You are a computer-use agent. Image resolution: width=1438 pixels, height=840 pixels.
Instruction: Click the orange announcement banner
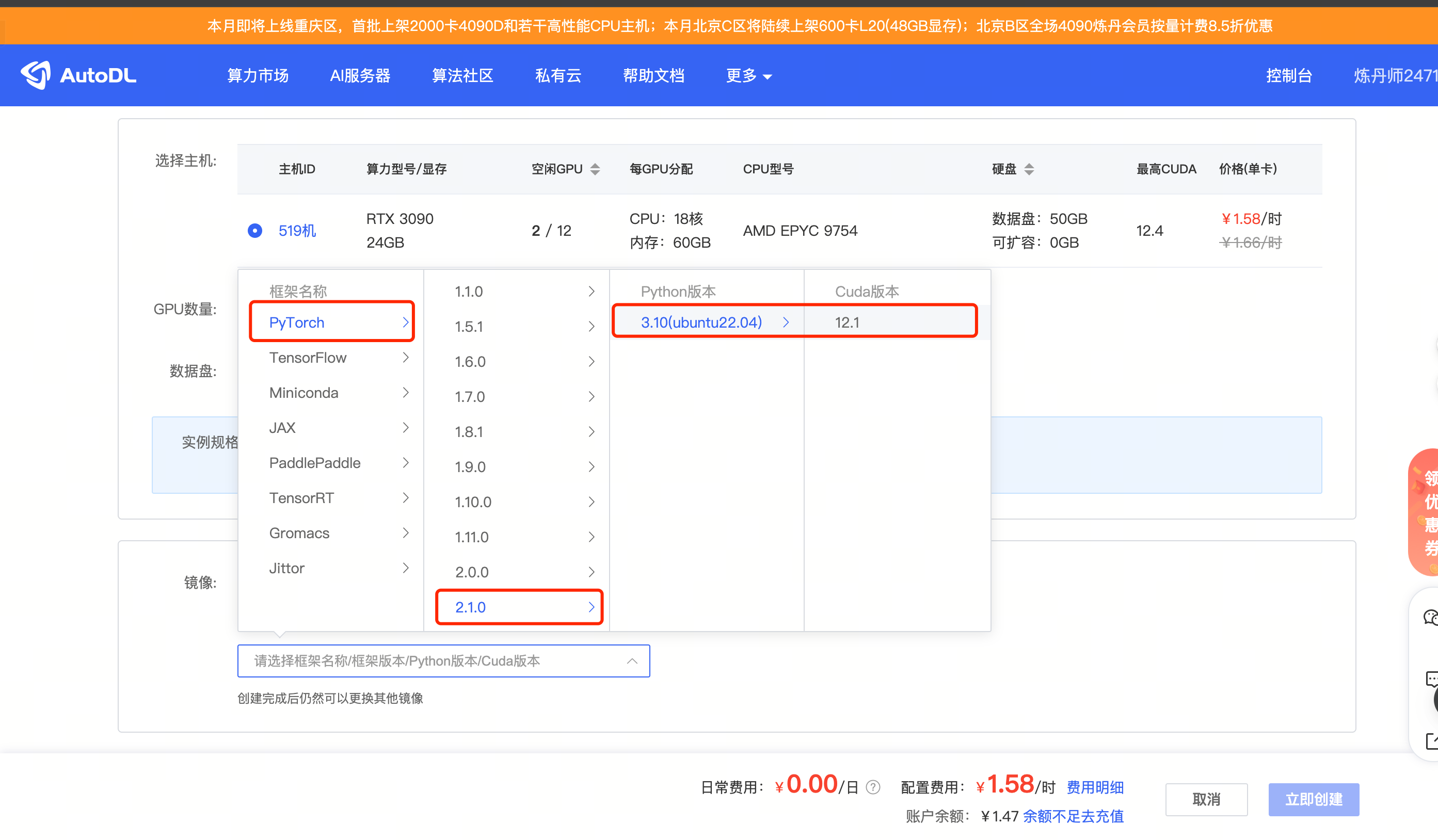(x=719, y=26)
